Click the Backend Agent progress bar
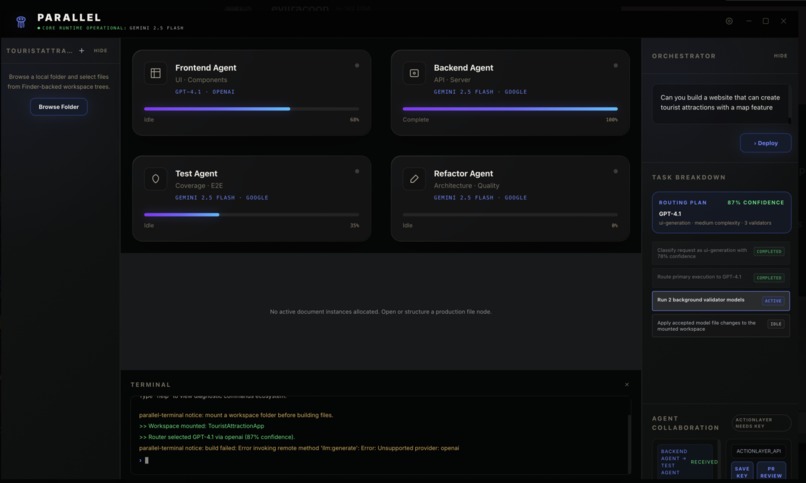The height and width of the screenshot is (483, 806). [x=510, y=109]
